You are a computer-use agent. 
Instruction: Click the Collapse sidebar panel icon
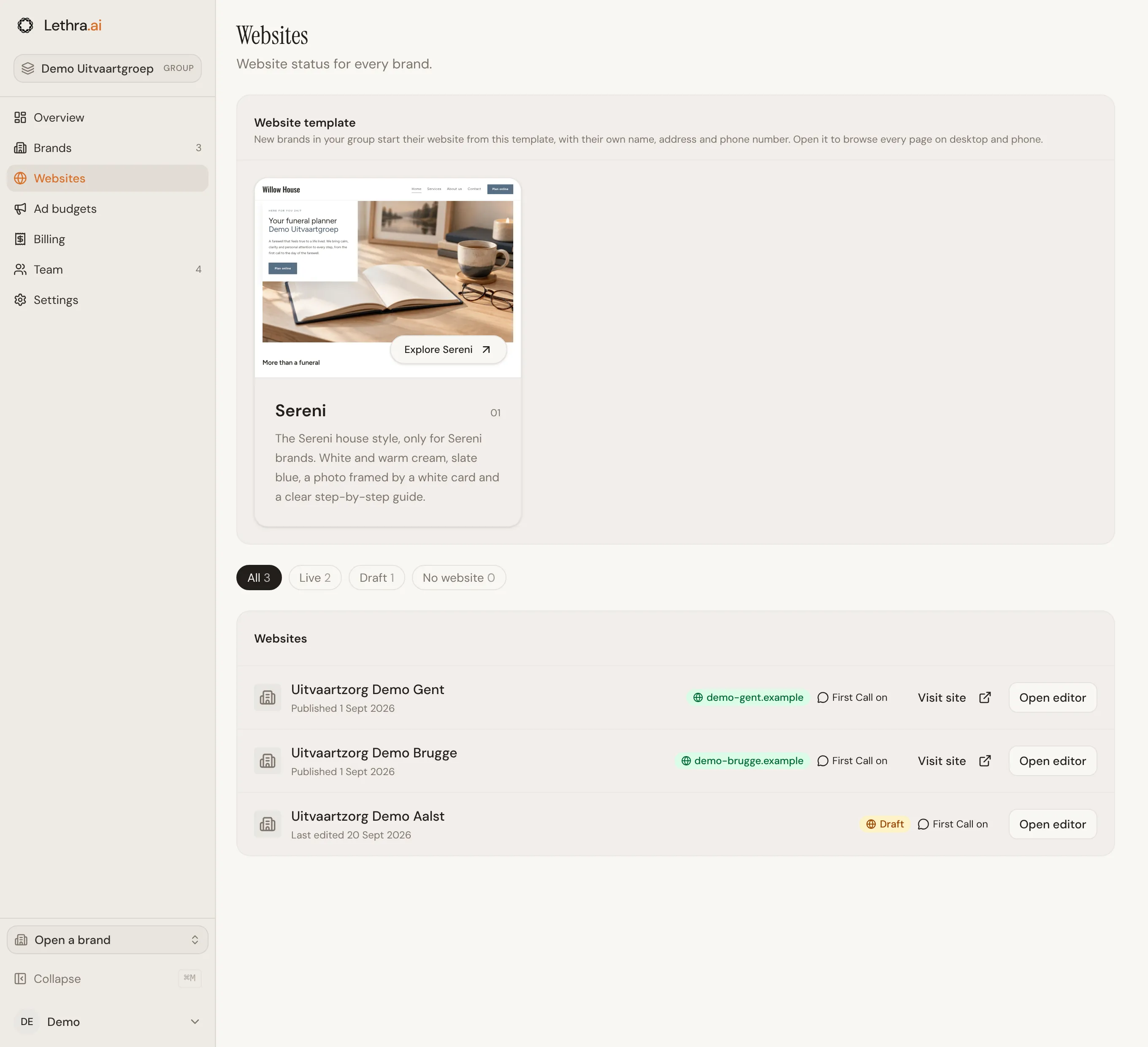(21, 979)
